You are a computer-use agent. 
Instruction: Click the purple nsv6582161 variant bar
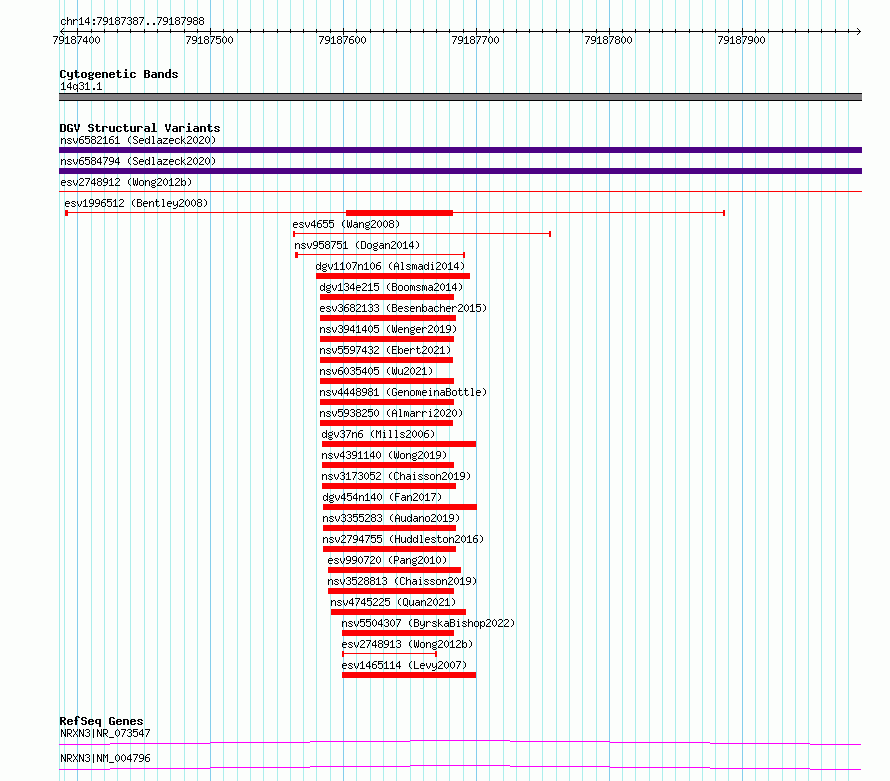(x=460, y=150)
